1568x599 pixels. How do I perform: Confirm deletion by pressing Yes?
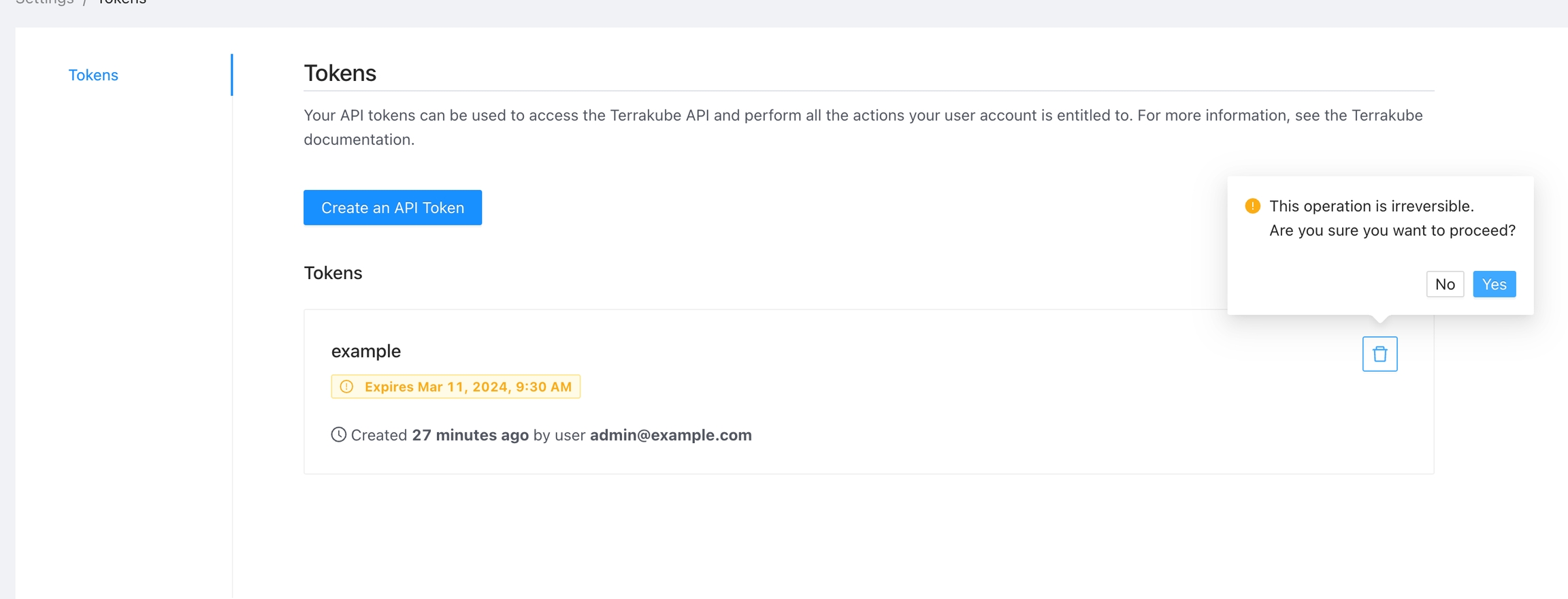pos(1494,285)
